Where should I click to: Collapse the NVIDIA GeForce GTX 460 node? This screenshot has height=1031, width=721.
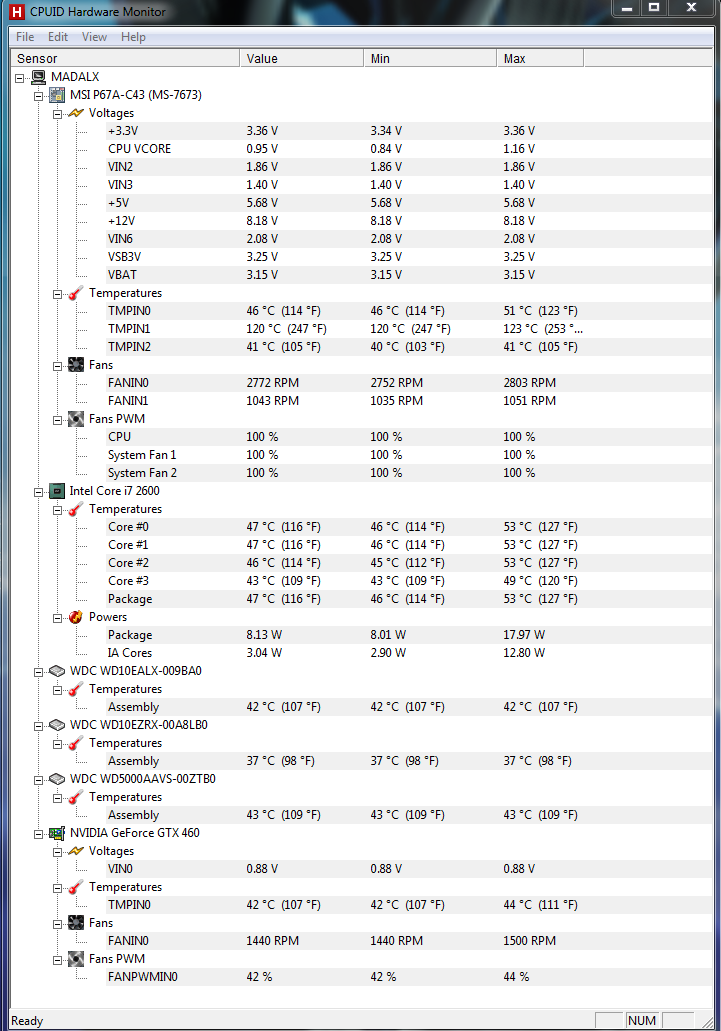(x=39, y=834)
